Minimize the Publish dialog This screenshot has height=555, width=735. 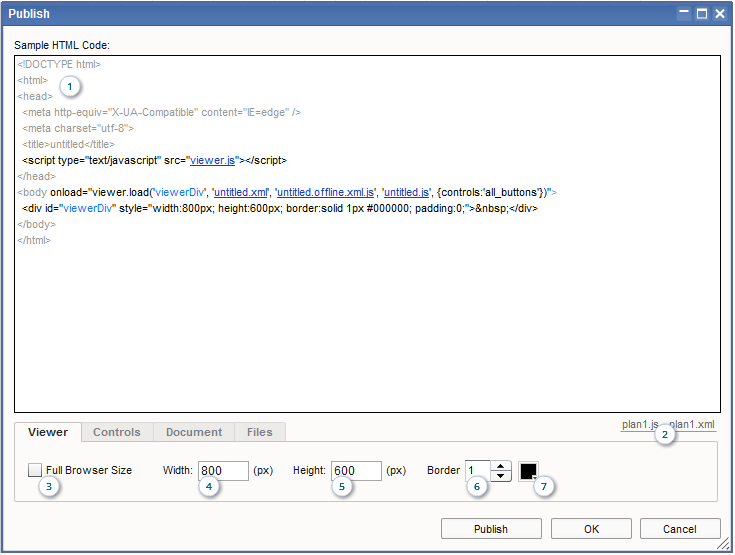pos(684,13)
